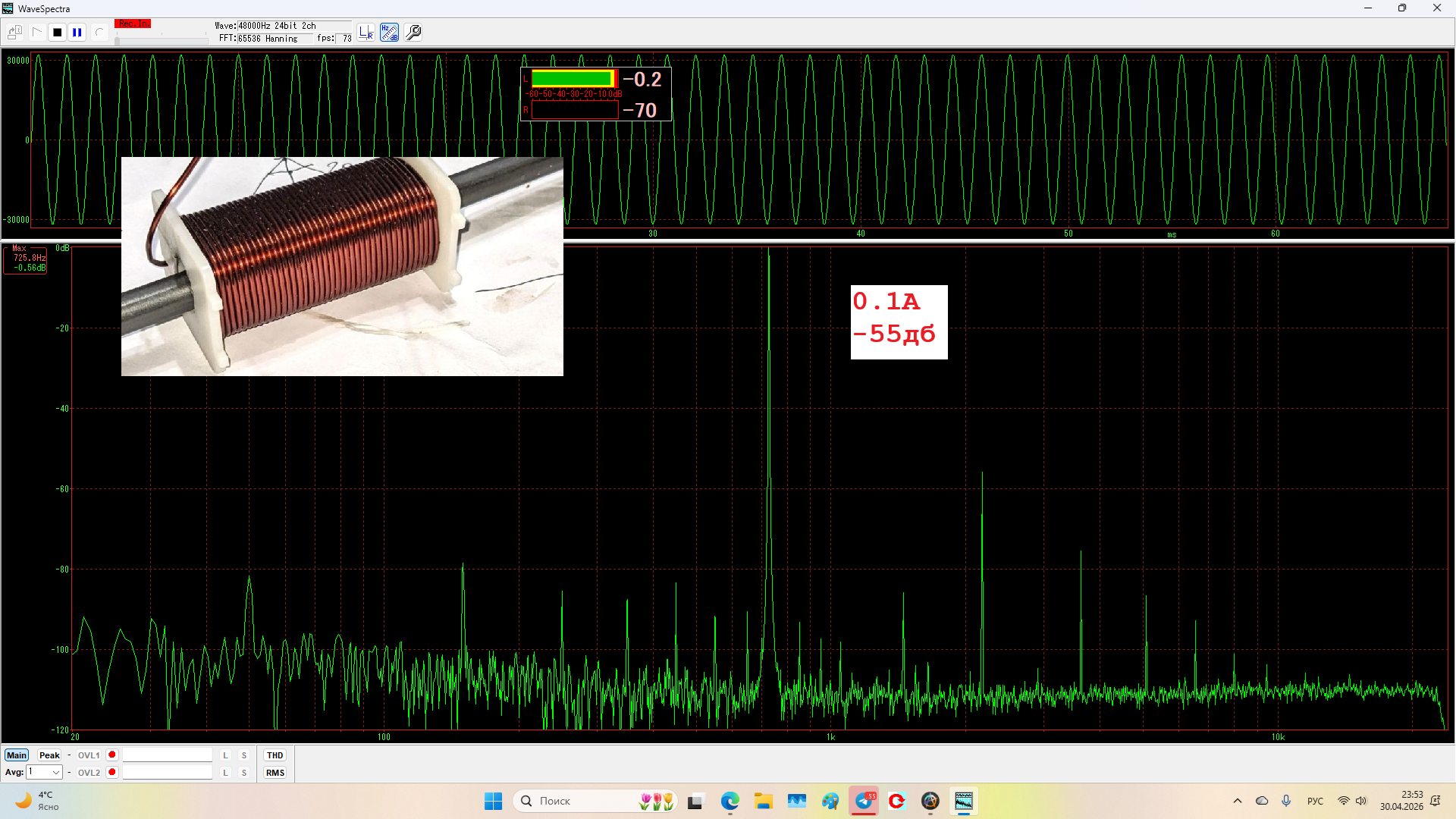The width and height of the screenshot is (1456, 819).
Task: Toggle the Main spectrum display
Action: [17, 755]
